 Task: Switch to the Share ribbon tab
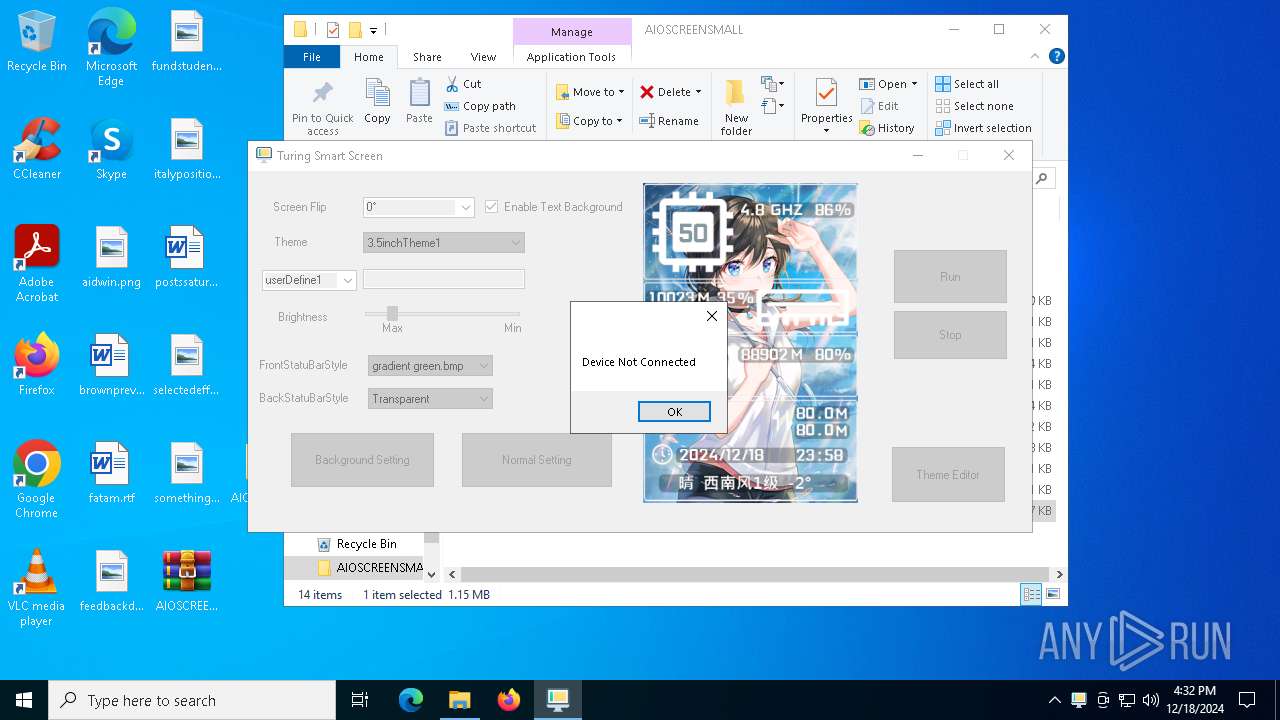point(427,57)
